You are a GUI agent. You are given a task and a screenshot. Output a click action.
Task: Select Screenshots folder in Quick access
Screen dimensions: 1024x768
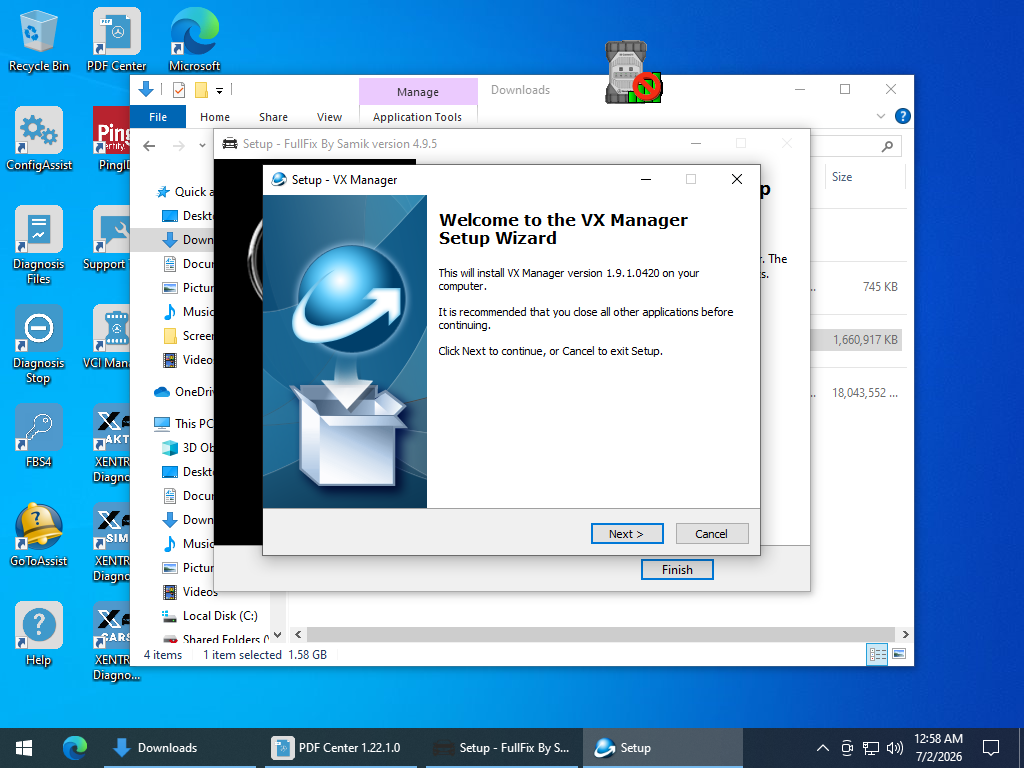point(188,336)
